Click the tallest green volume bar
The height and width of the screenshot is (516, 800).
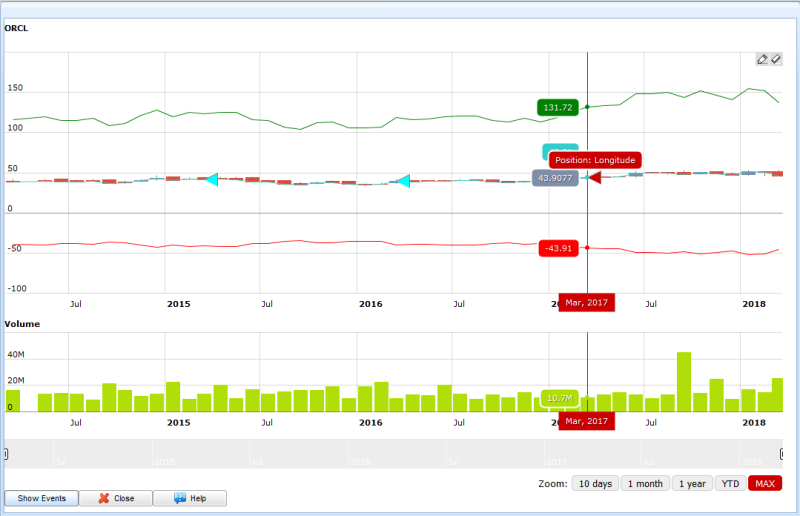click(684, 382)
